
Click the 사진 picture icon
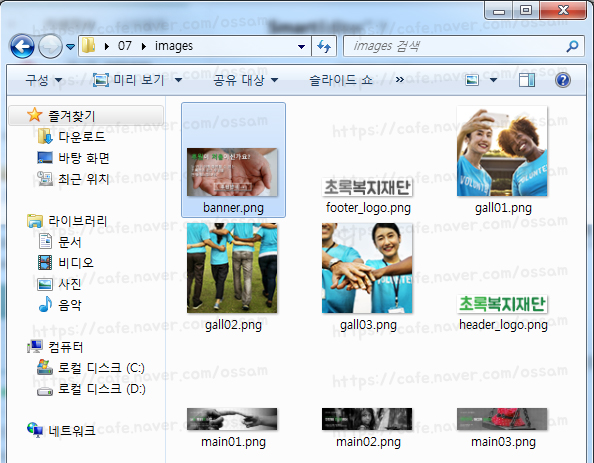tap(45, 284)
